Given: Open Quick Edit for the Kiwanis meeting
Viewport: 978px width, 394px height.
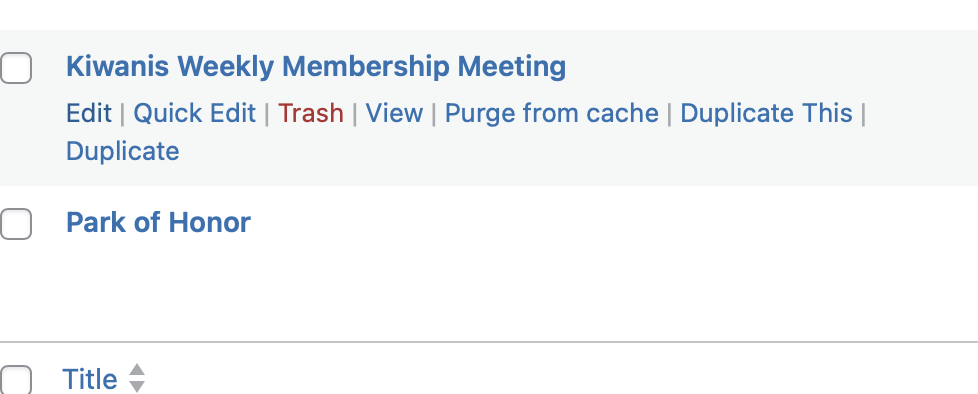Looking at the screenshot, I should pyautogui.click(x=195, y=113).
